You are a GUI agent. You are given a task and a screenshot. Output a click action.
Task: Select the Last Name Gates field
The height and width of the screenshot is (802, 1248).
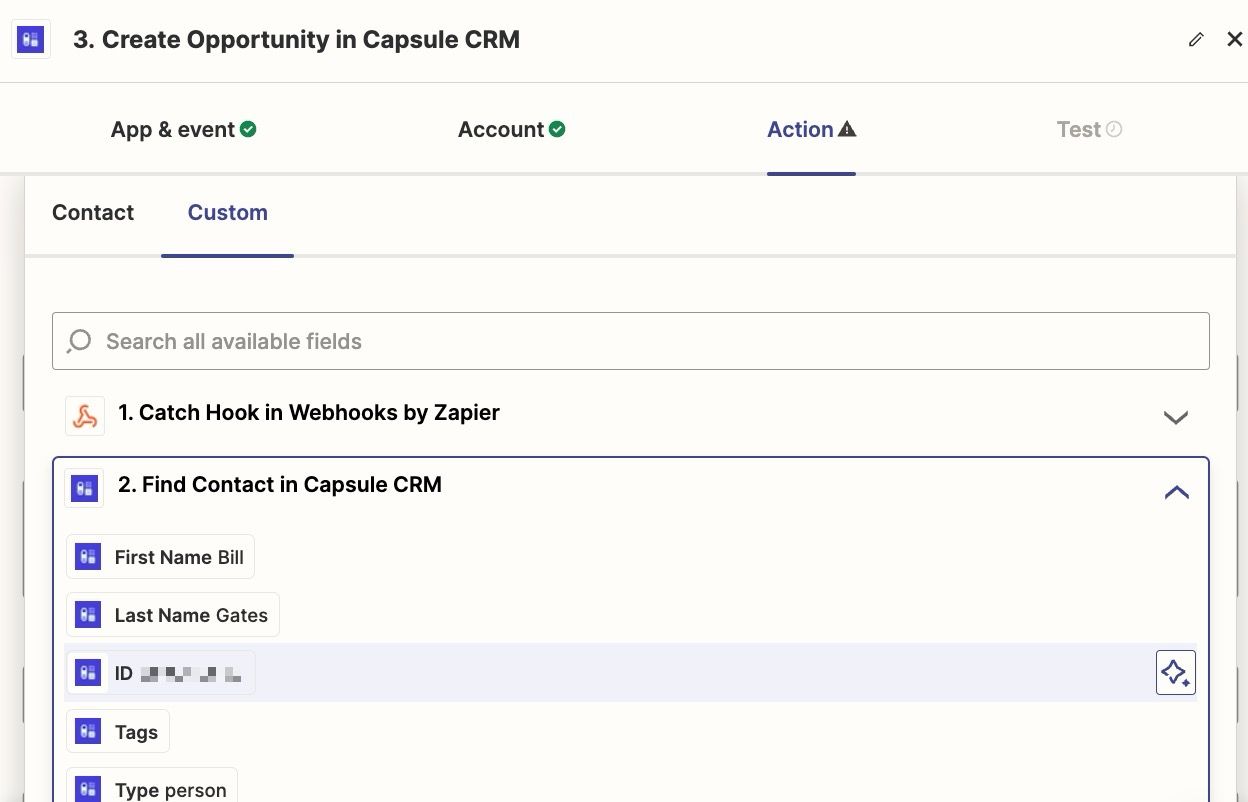pyautogui.click(x=173, y=615)
